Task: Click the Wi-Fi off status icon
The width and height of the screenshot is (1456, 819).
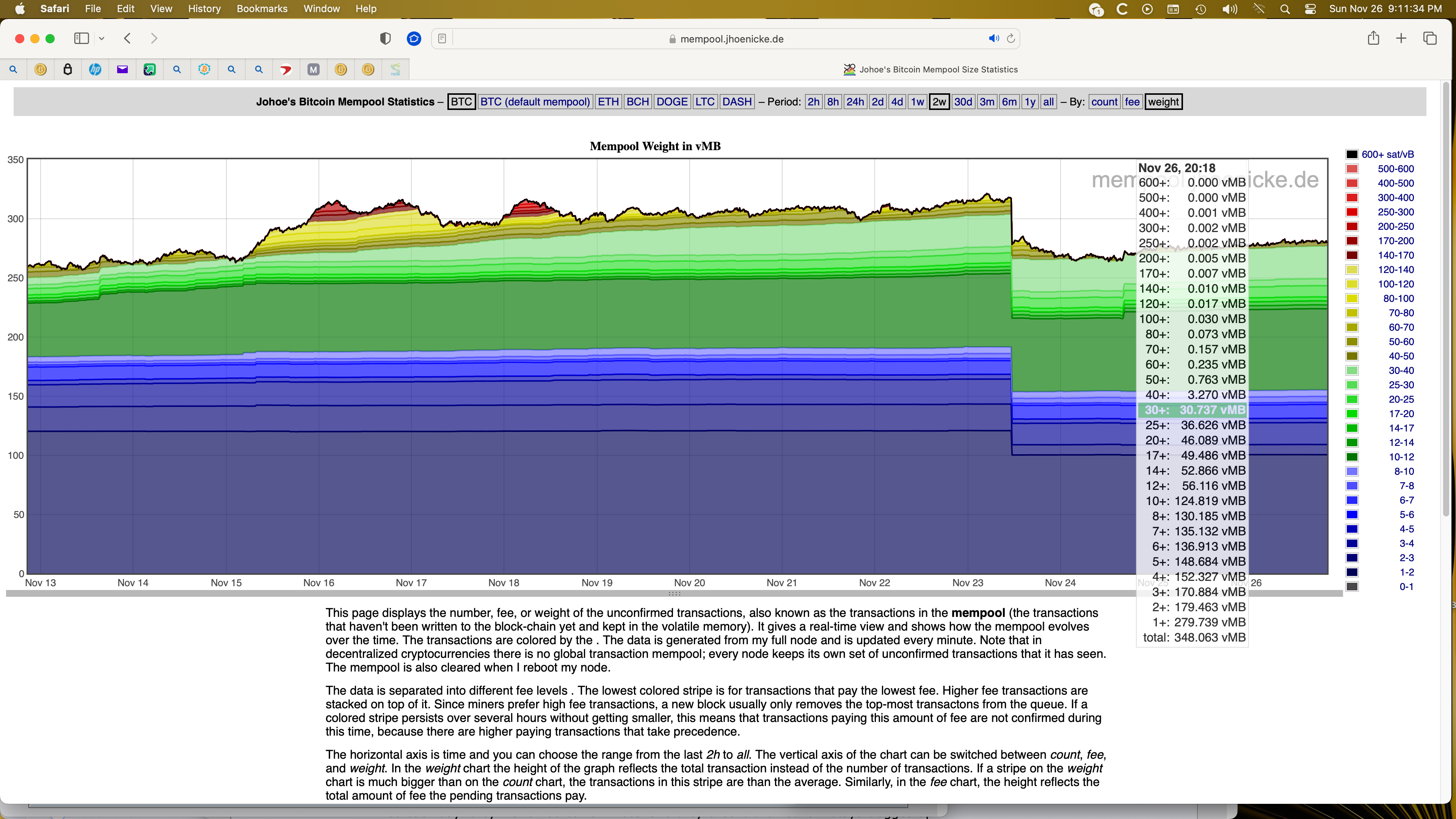Action: (1259, 8)
